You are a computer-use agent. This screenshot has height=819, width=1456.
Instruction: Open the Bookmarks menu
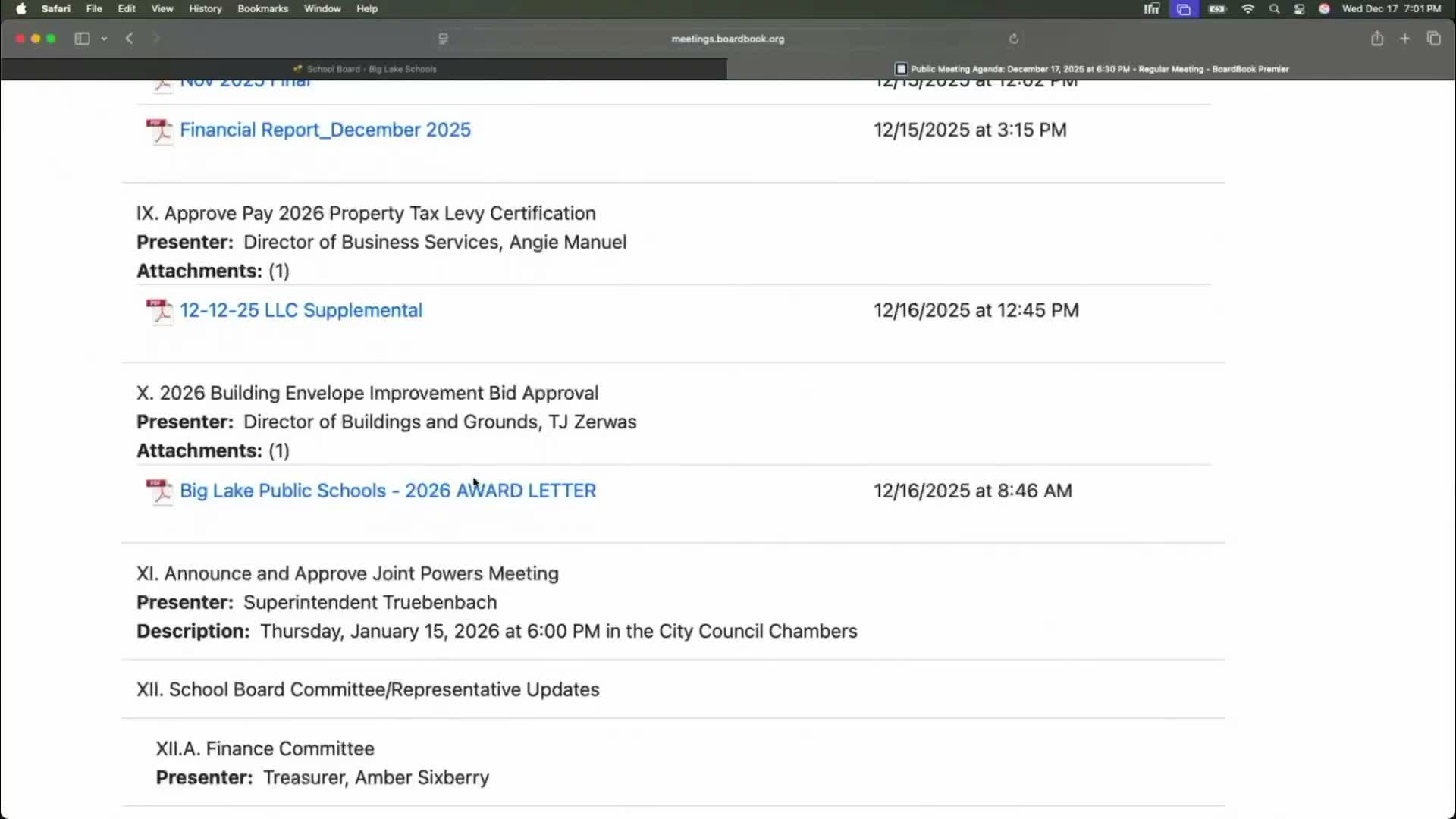click(262, 8)
